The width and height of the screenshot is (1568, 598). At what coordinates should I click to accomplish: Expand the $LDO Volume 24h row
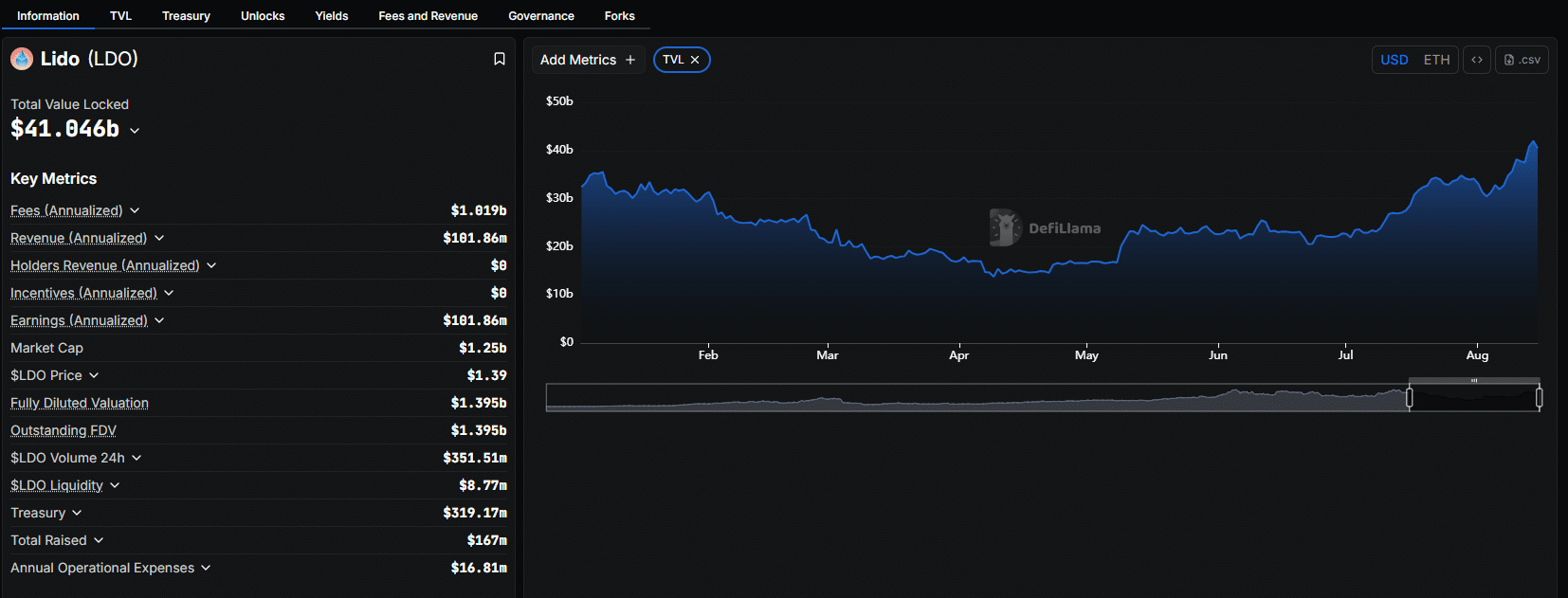[x=137, y=458]
